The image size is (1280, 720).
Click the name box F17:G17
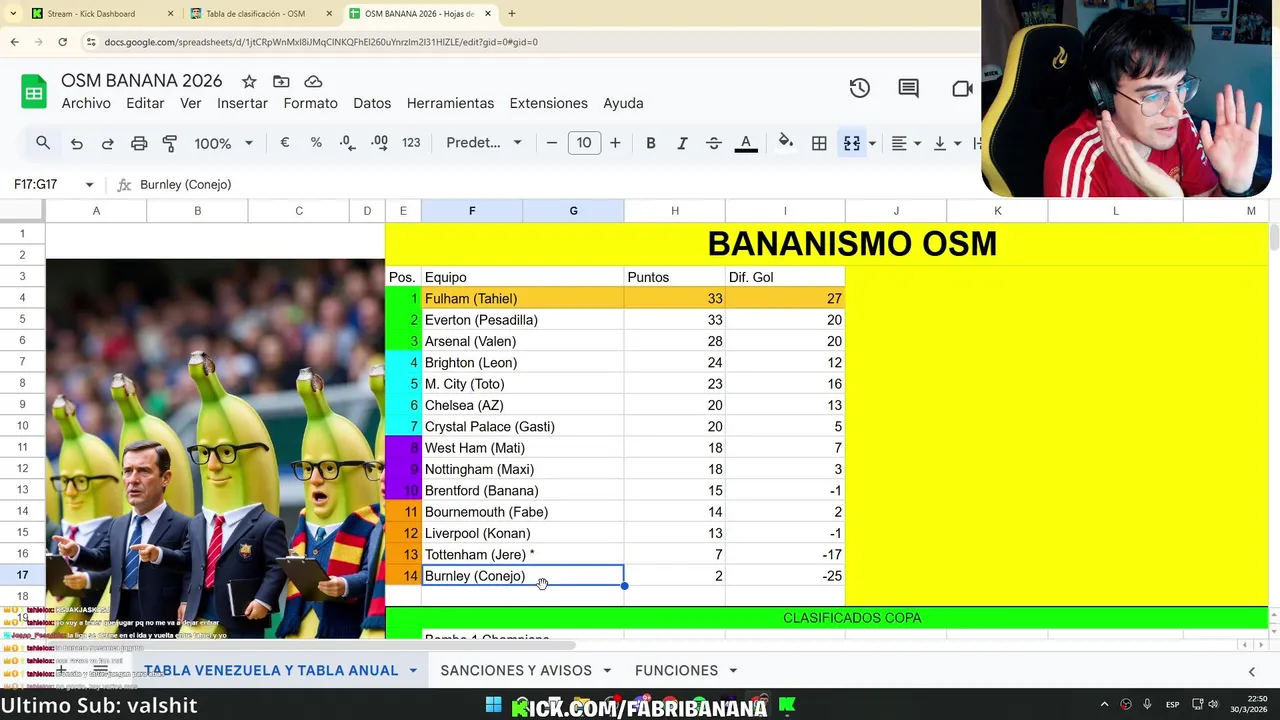36,184
